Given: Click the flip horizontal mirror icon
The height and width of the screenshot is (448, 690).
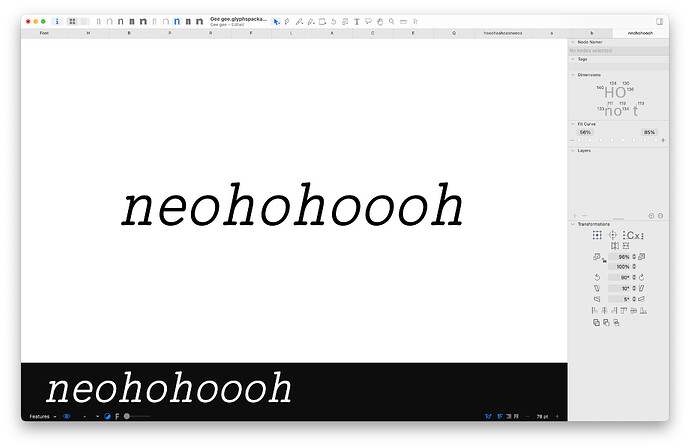Looking at the screenshot, I should [x=615, y=246].
